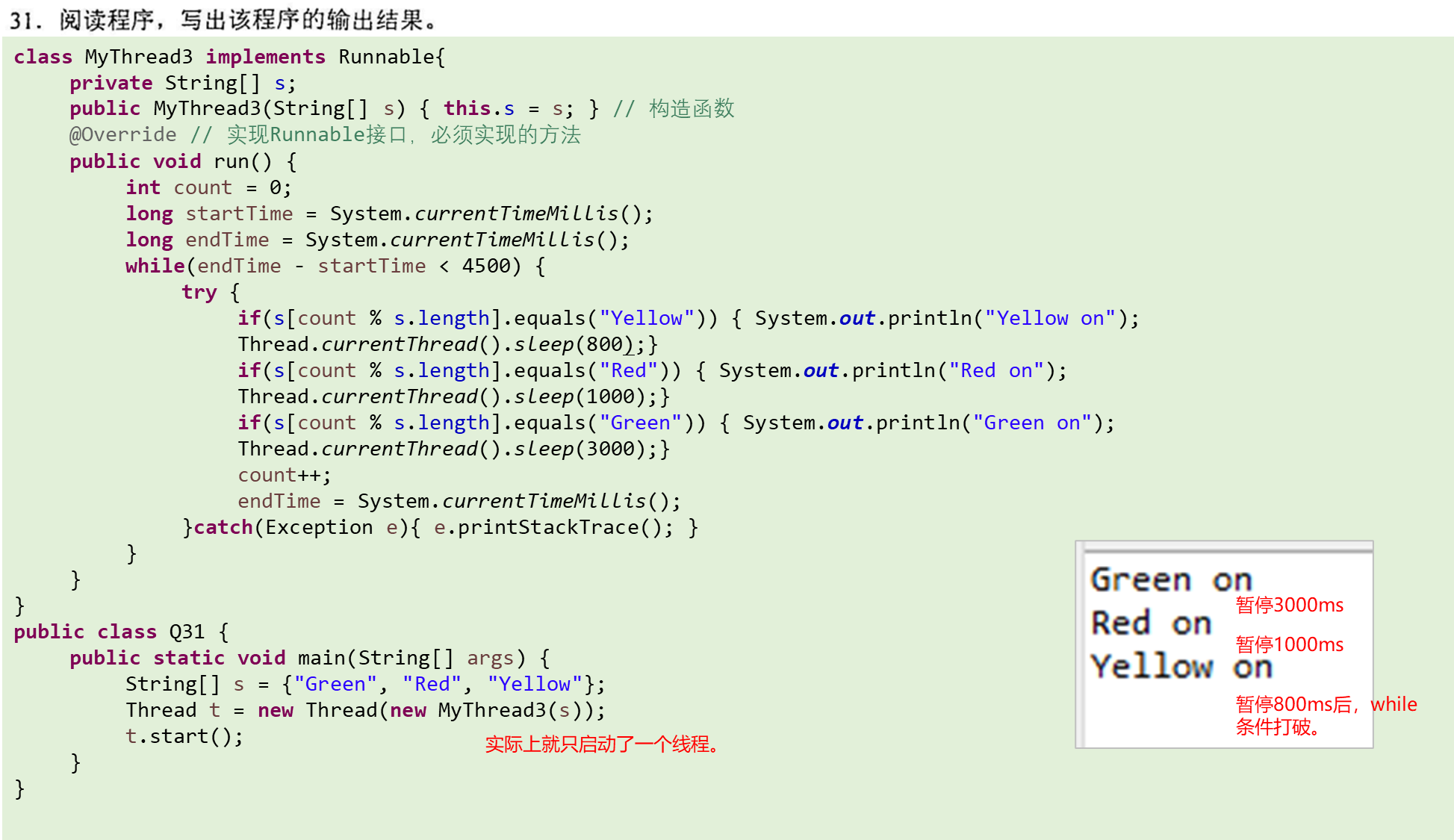Click the 'Q31' public class name

[187, 632]
